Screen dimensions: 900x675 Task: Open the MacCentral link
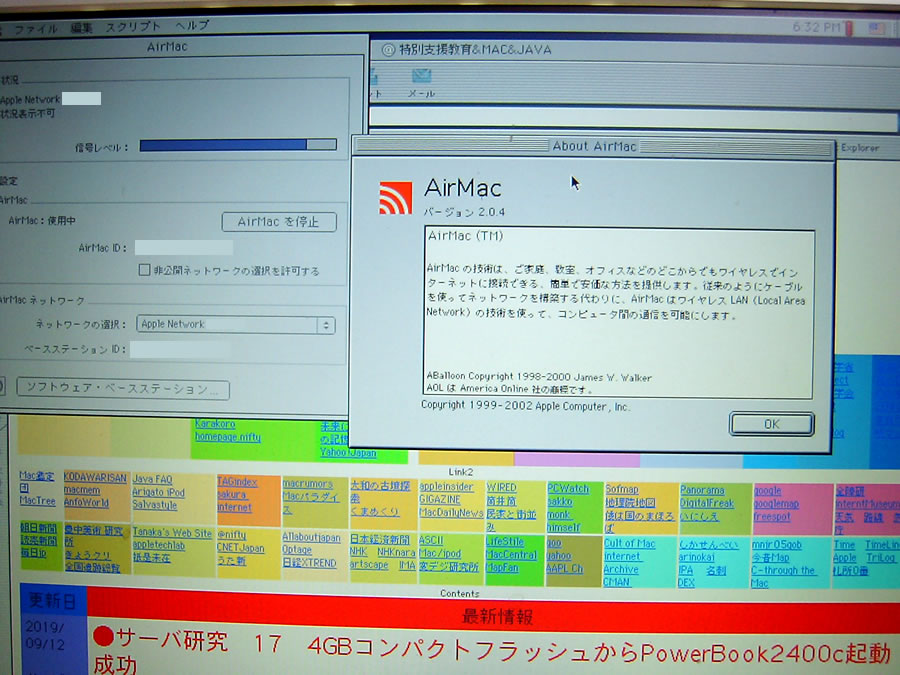(511, 554)
